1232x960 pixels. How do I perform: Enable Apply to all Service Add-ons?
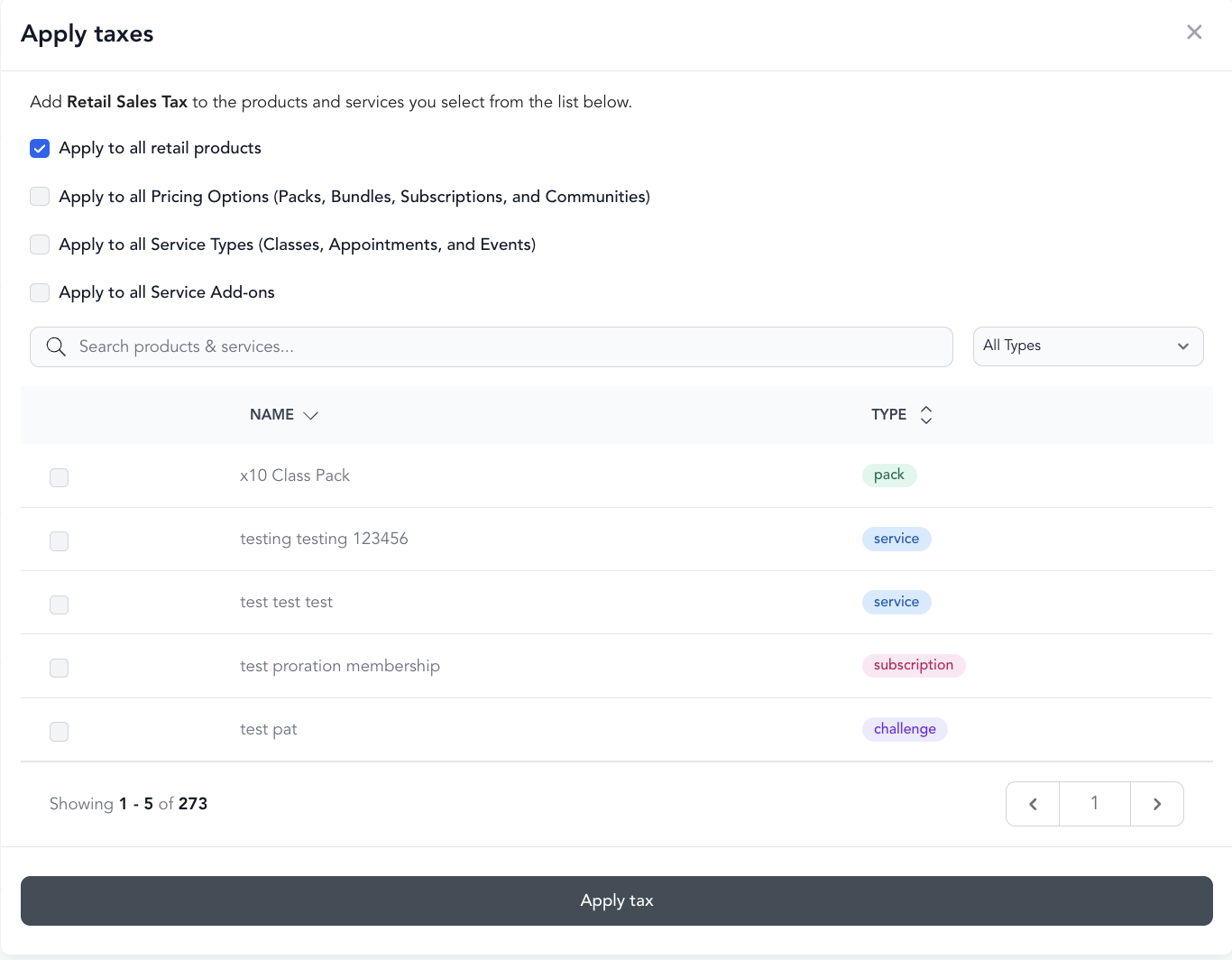pos(40,292)
